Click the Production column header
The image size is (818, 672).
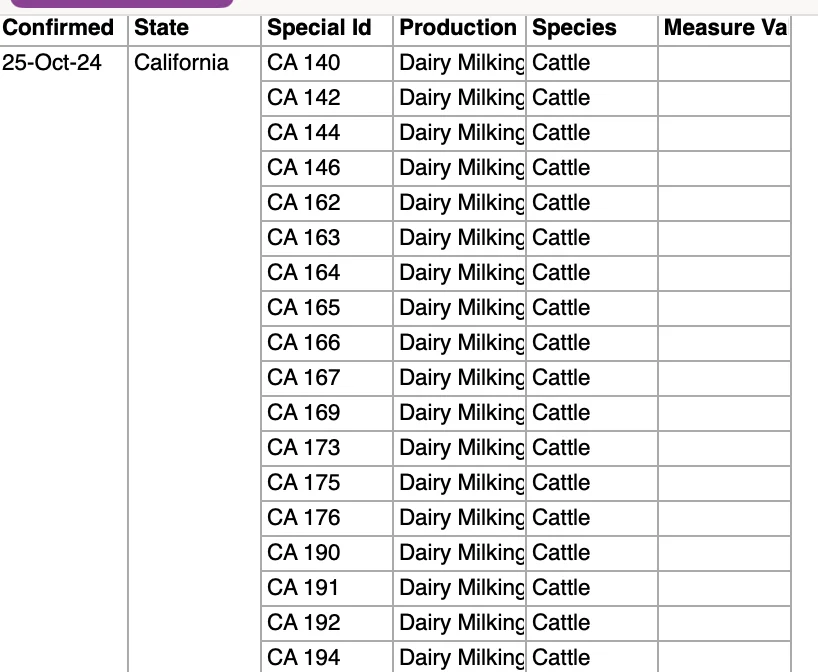click(459, 28)
